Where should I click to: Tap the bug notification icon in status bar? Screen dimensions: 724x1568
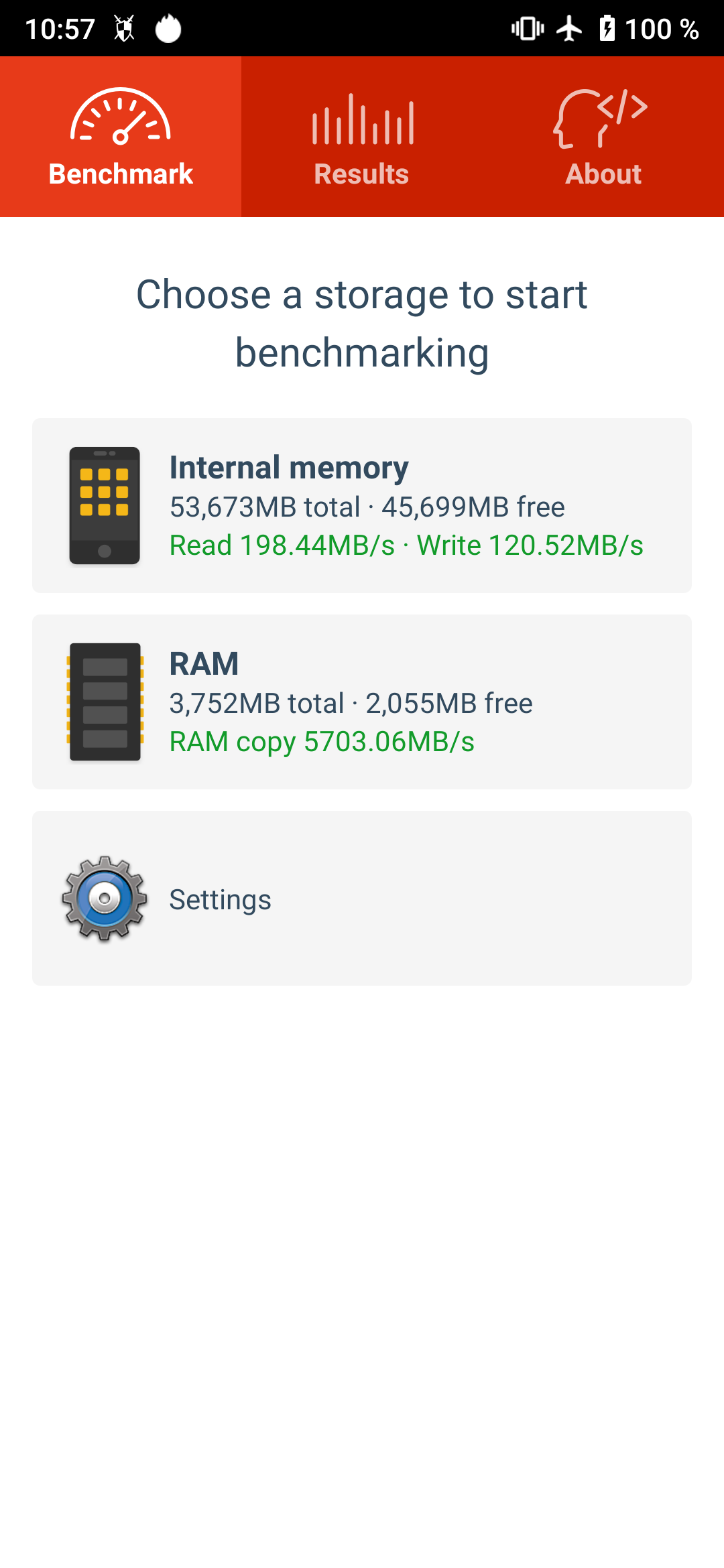pyautogui.click(x=124, y=29)
